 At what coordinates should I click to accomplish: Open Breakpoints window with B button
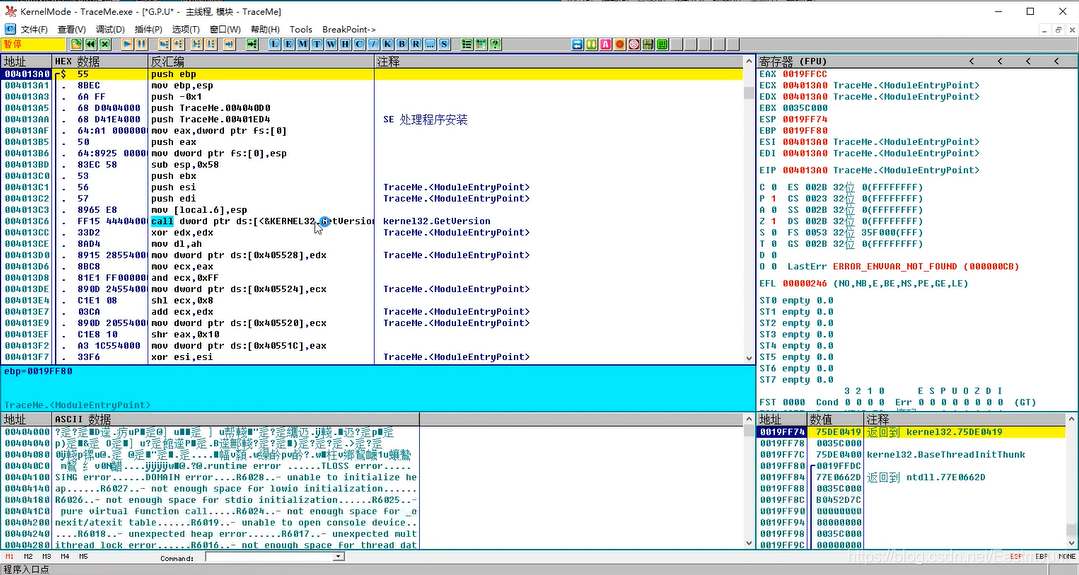pos(402,44)
